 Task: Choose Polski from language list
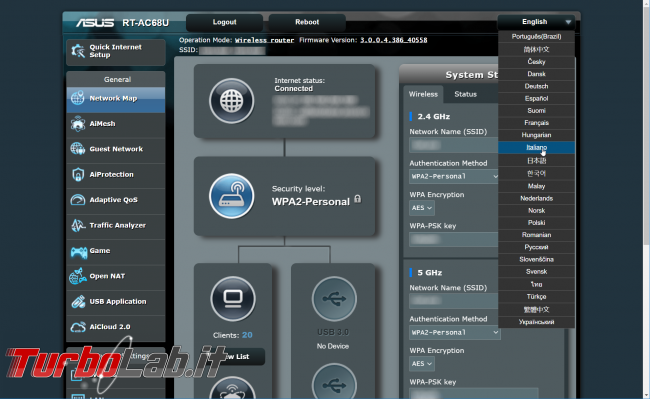[536, 222]
